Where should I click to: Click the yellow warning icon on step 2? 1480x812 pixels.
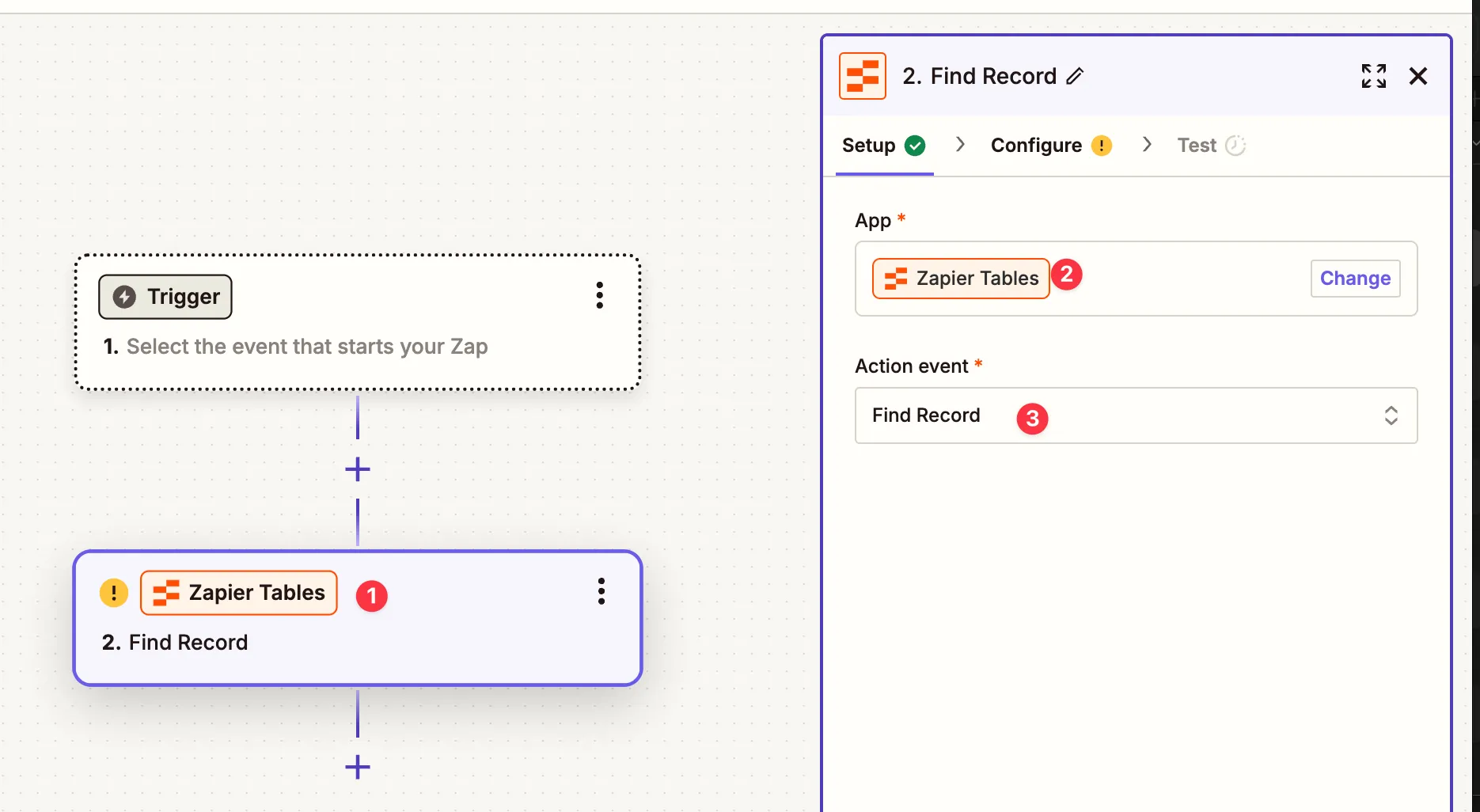tap(114, 593)
